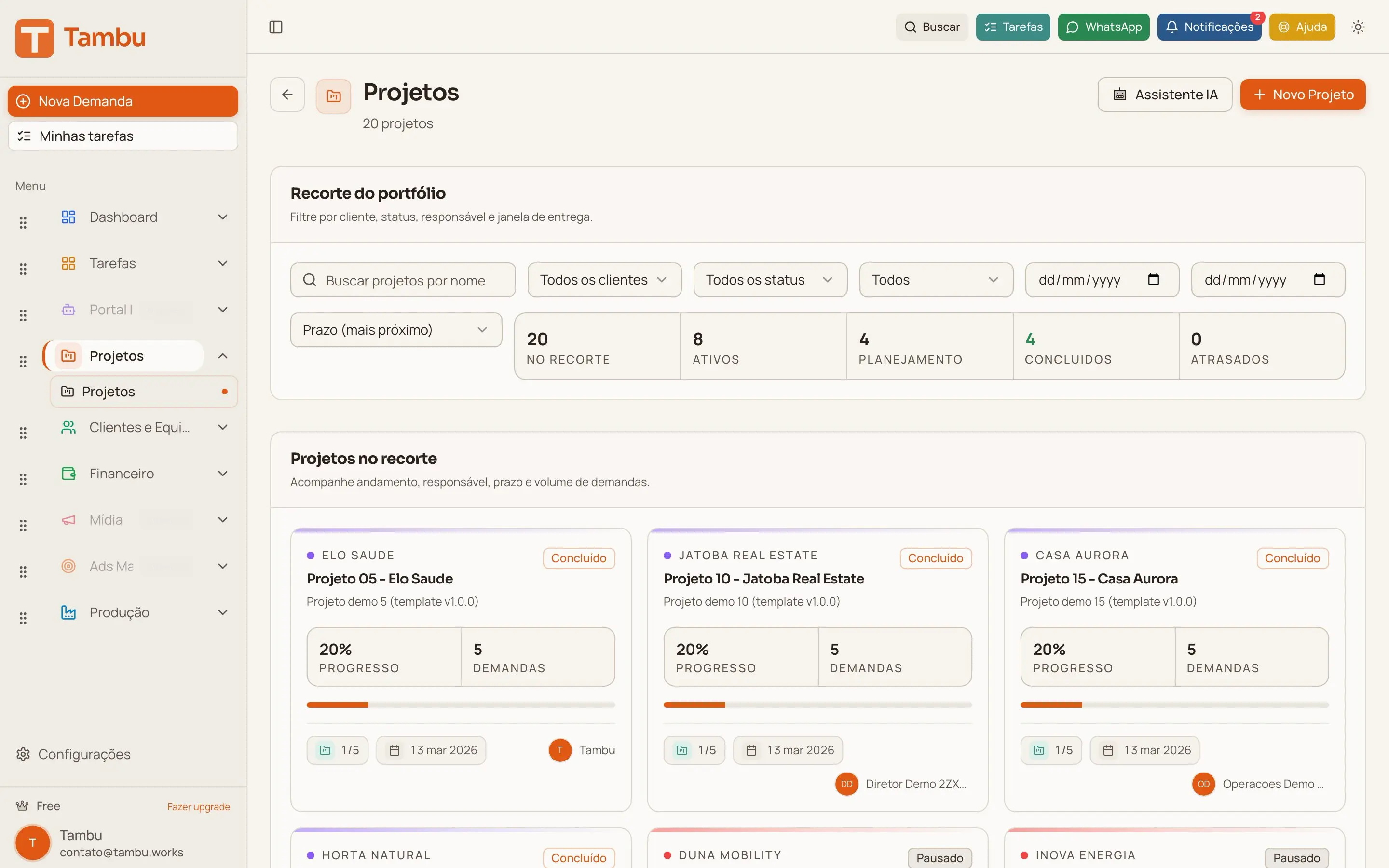
Task: Click drag handle next to Dashboard
Action: click(x=23, y=222)
